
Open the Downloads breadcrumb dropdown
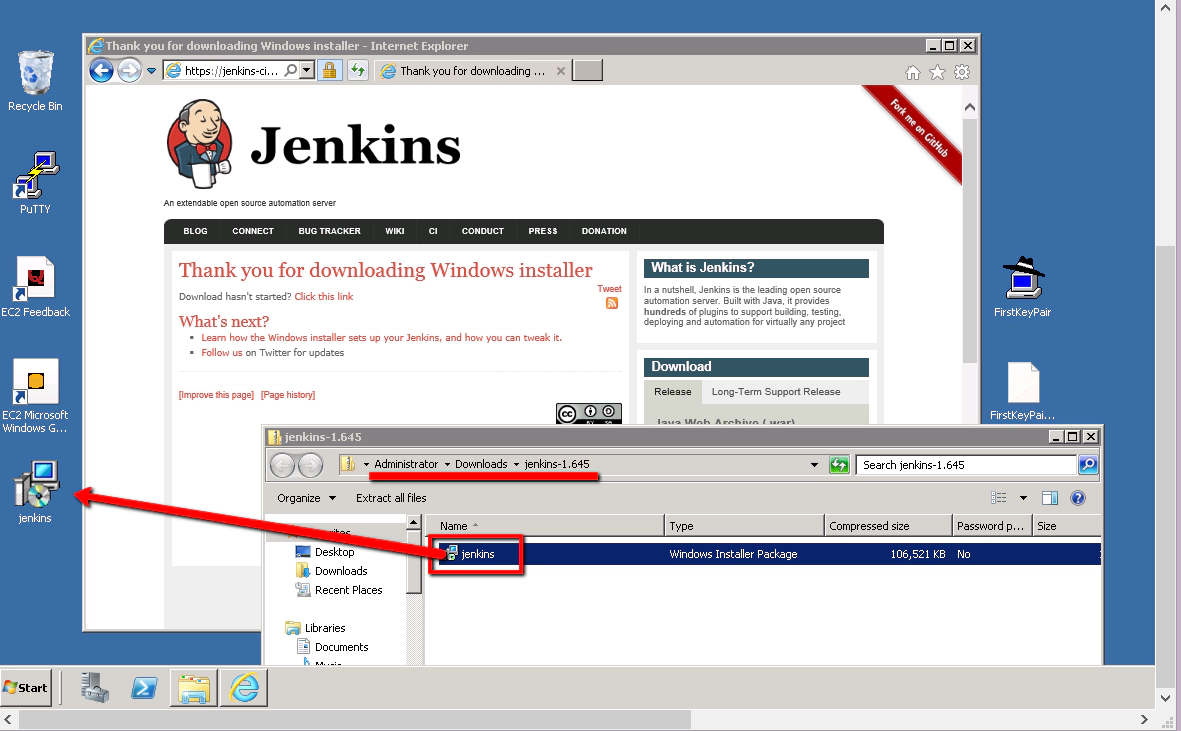pos(488,464)
